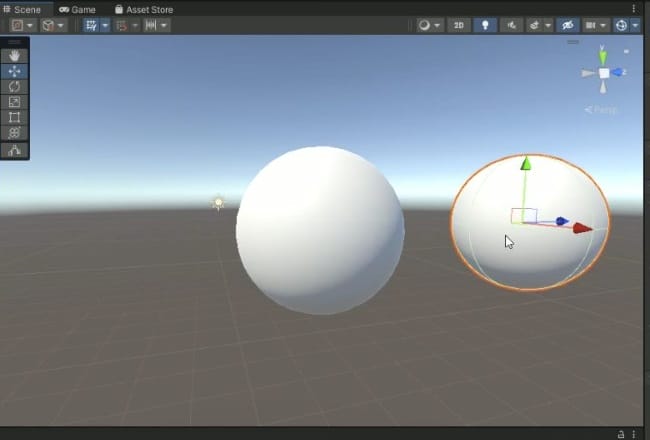
Task: Expand the grid settings dropdown arrow
Action: pos(105,25)
